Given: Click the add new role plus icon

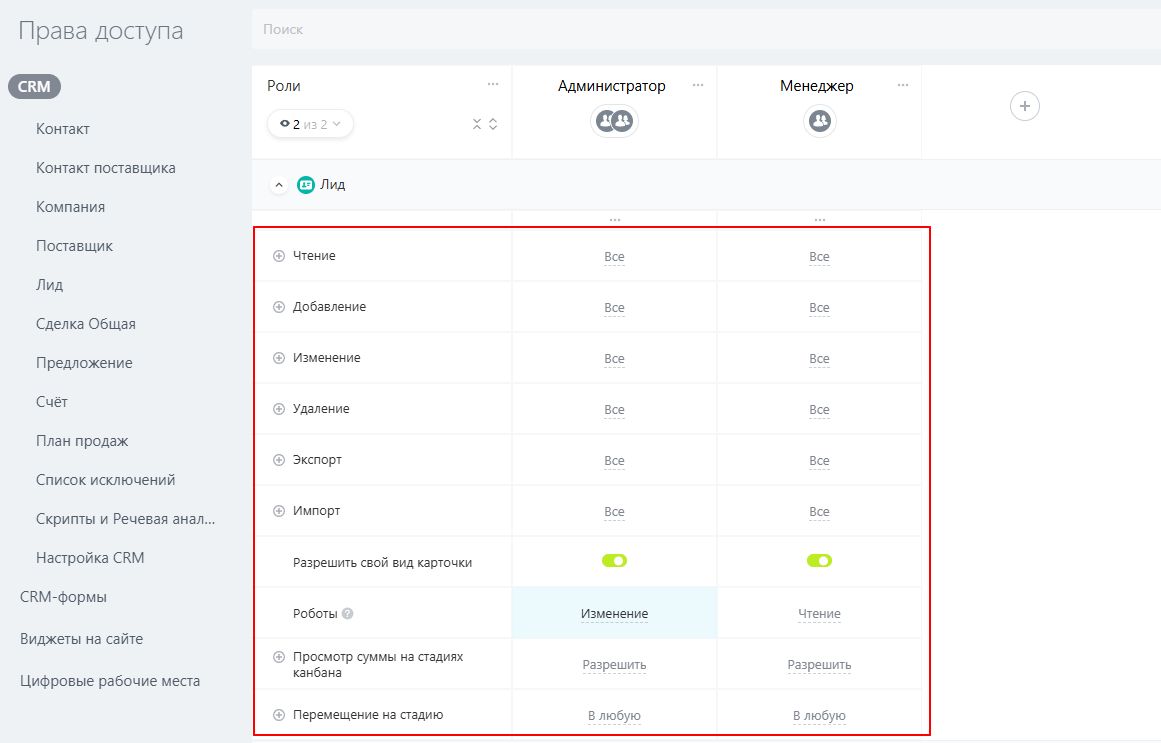Looking at the screenshot, I should pyautogui.click(x=1024, y=106).
